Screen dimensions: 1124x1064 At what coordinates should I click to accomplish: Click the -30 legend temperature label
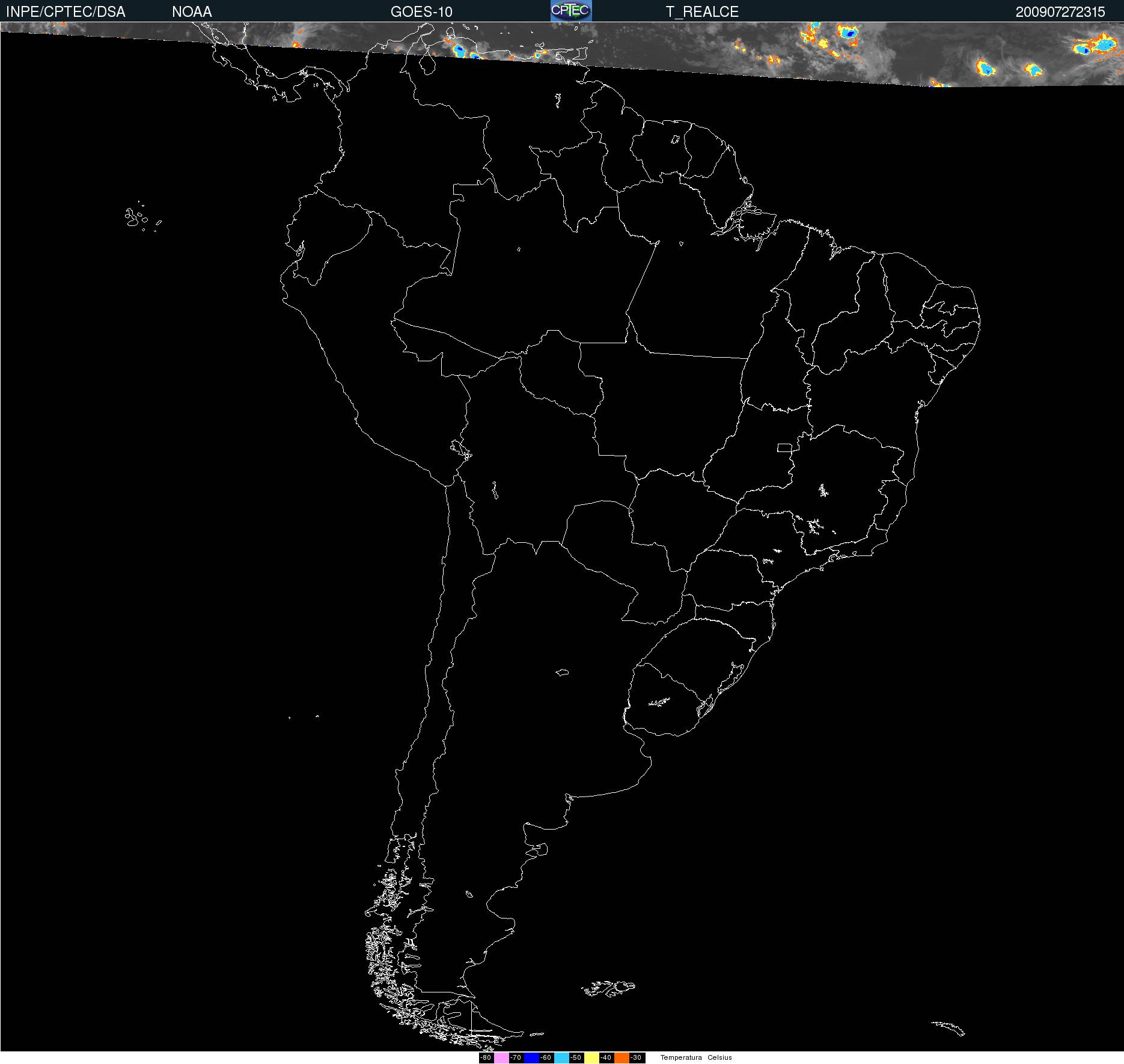636,1058
